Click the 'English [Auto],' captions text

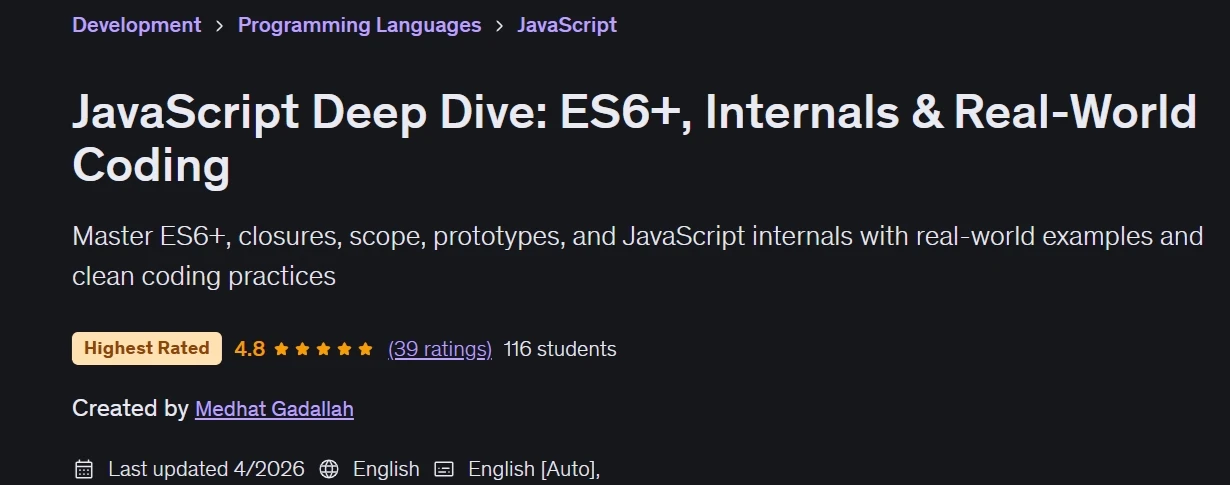(534, 469)
